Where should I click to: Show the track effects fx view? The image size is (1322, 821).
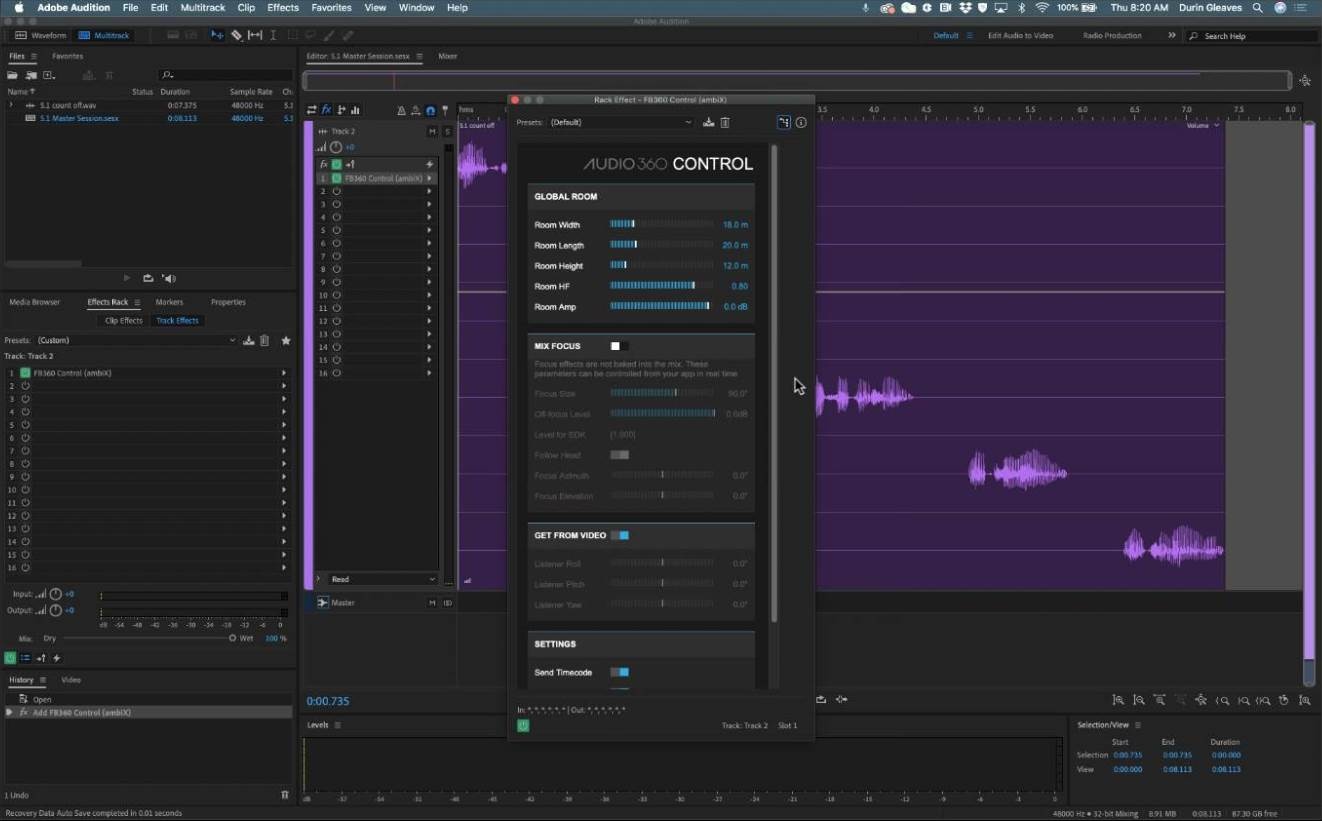click(x=326, y=110)
